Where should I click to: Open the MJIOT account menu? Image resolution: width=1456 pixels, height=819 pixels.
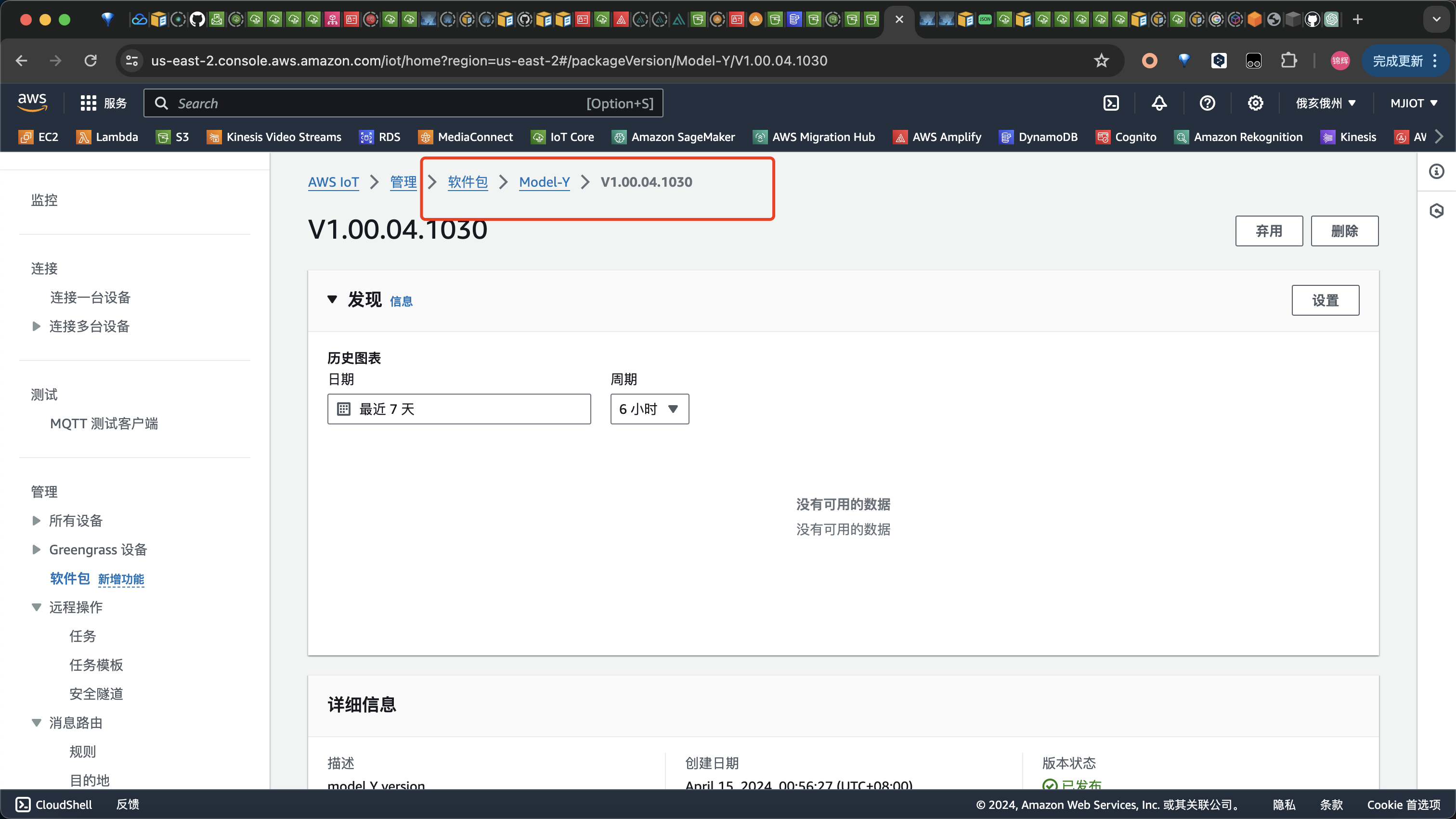click(x=1414, y=103)
